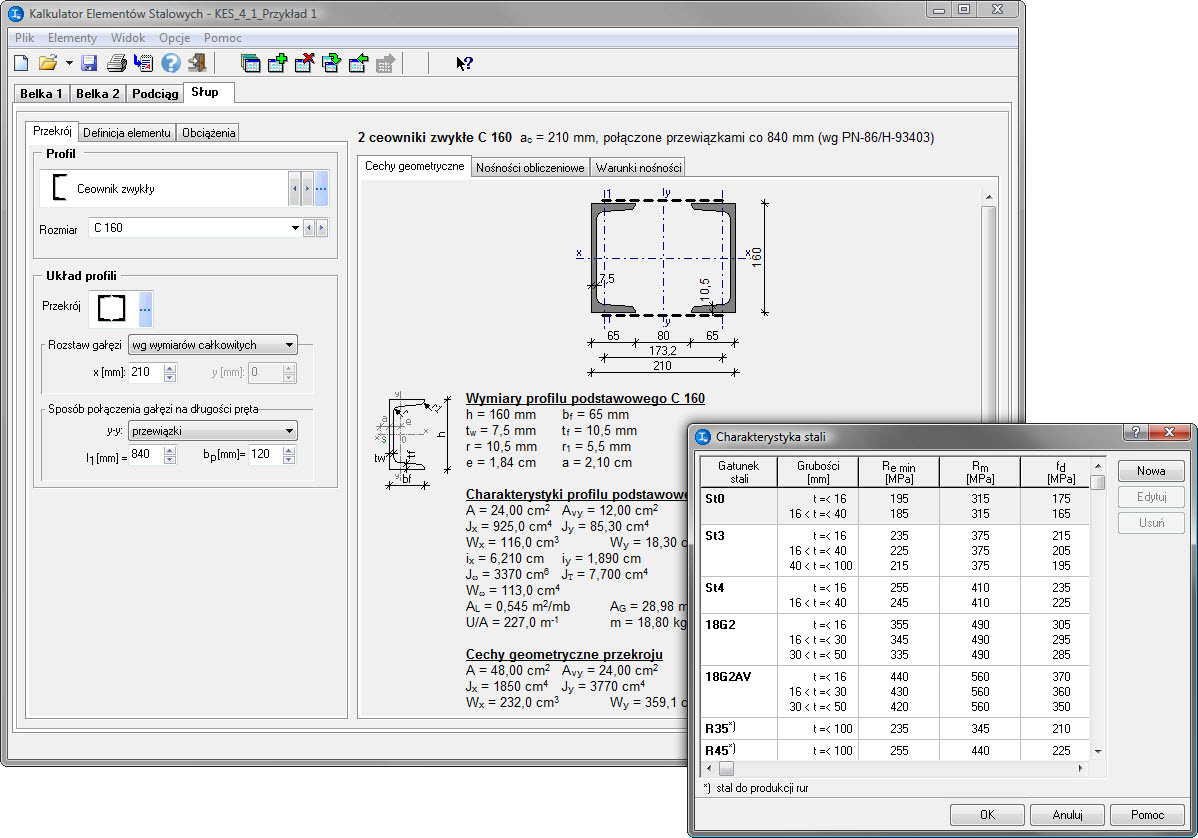This screenshot has height=838, width=1198.
Task: Click the exit door icon
Action: pyautogui.click(x=197, y=64)
